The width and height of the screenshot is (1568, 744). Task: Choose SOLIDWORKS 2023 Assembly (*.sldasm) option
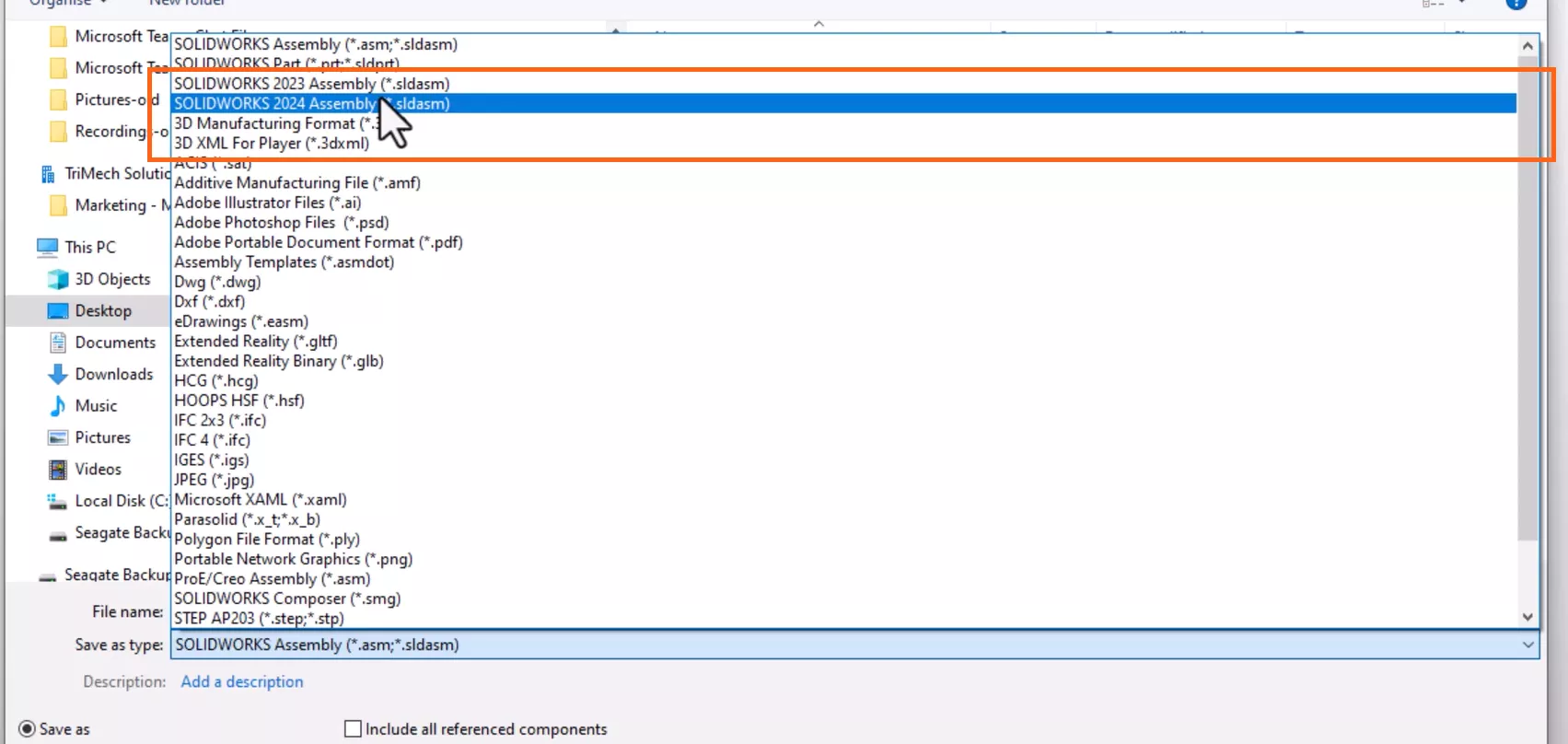[311, 84]
